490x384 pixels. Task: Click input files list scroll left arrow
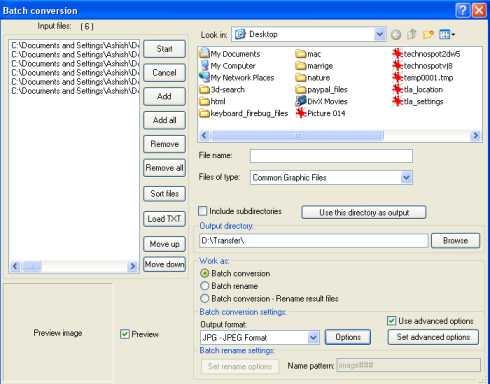click(15, 266)
